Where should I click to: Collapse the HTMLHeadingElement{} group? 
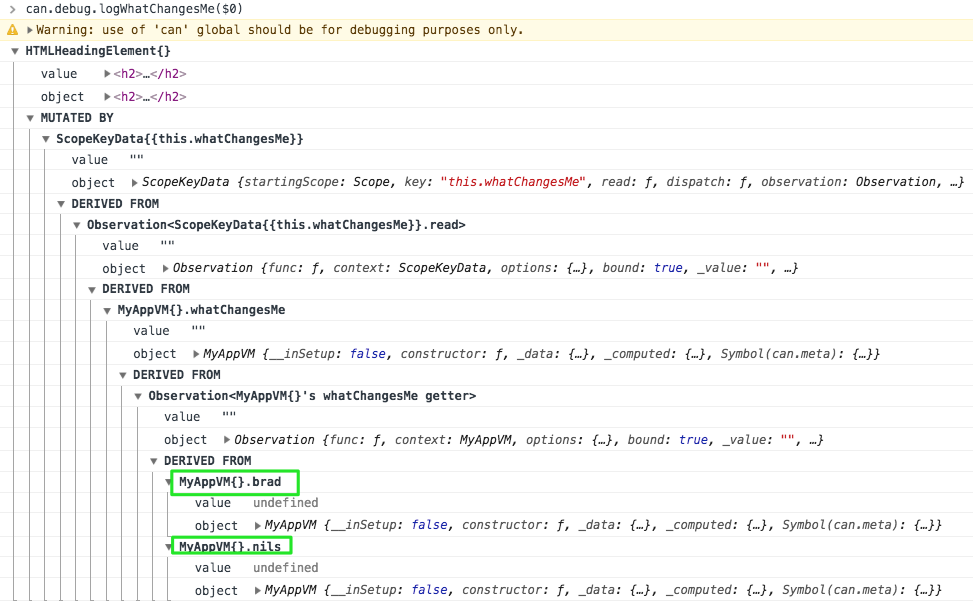coord(15,51)
